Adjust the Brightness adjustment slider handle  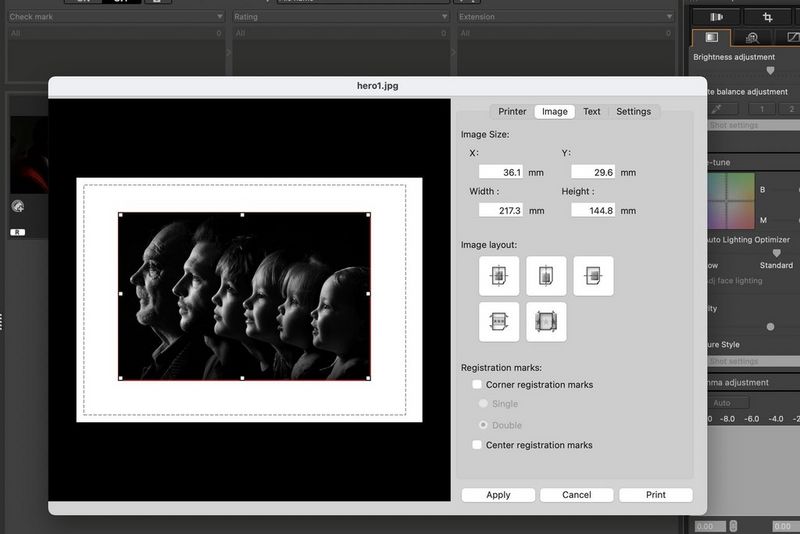click(x=770, y=71)
